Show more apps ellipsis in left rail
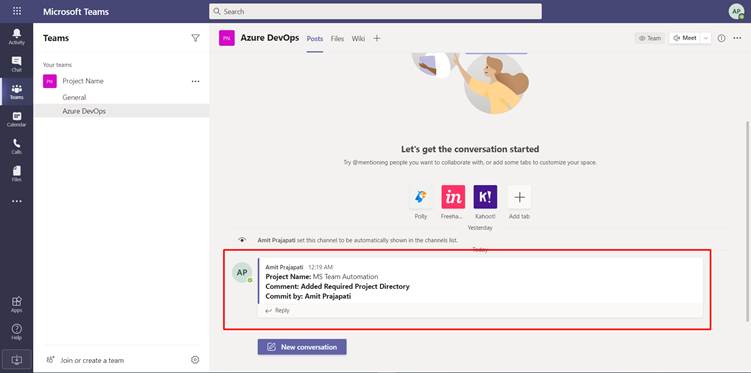 [17, 201]
